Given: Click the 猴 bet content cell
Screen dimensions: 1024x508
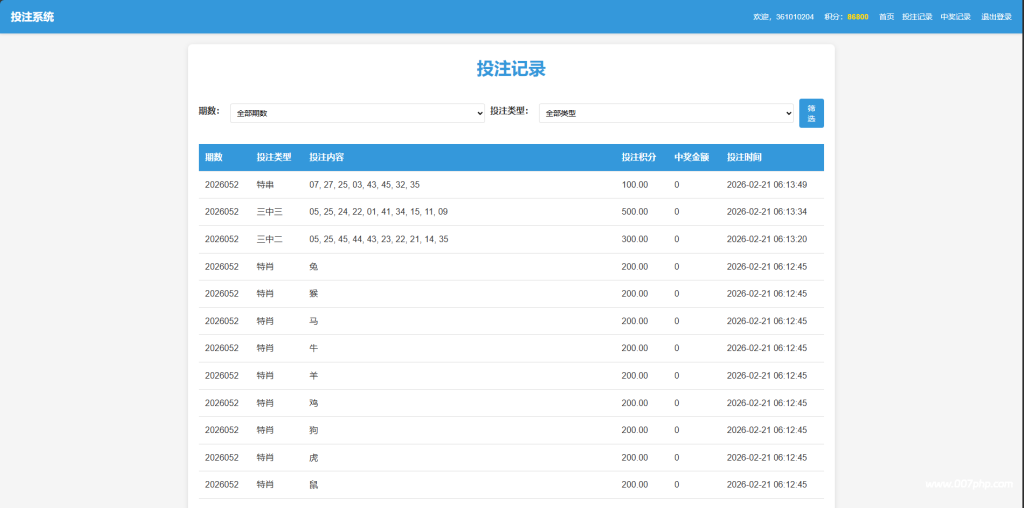Looking at the screenshot, I should tap(313, 294).
